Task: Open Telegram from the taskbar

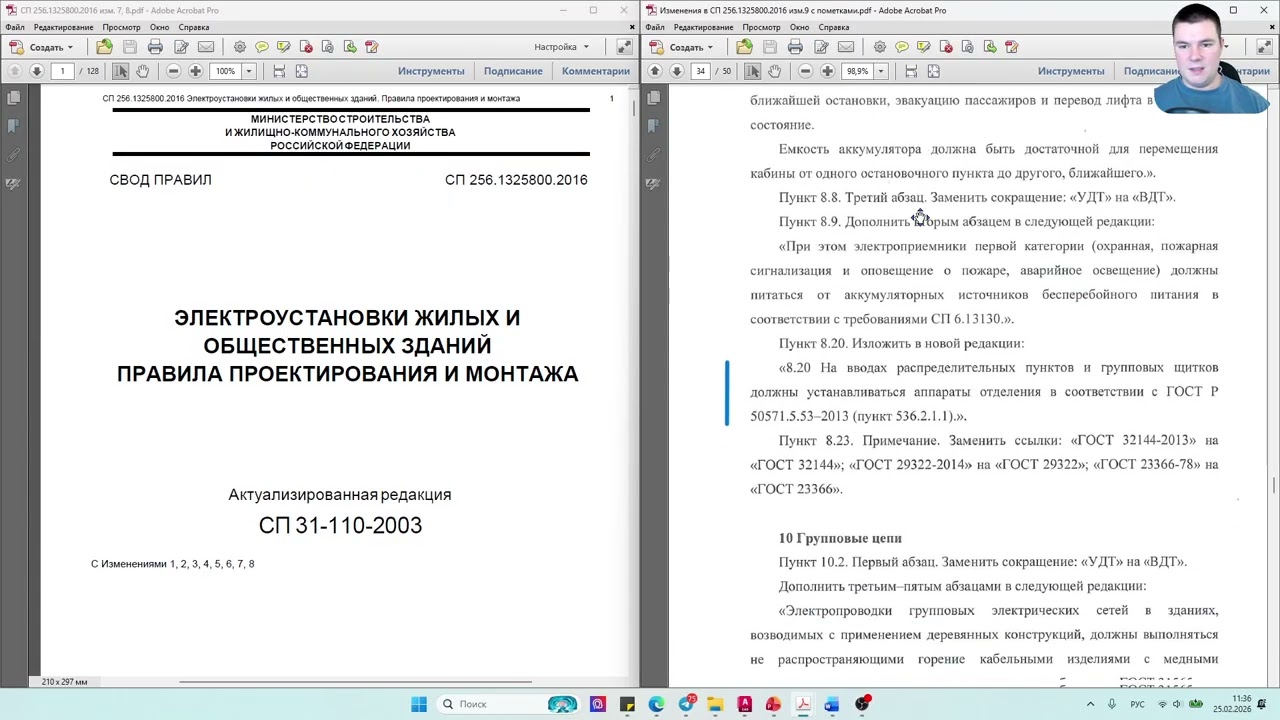Action: (686, 704)
